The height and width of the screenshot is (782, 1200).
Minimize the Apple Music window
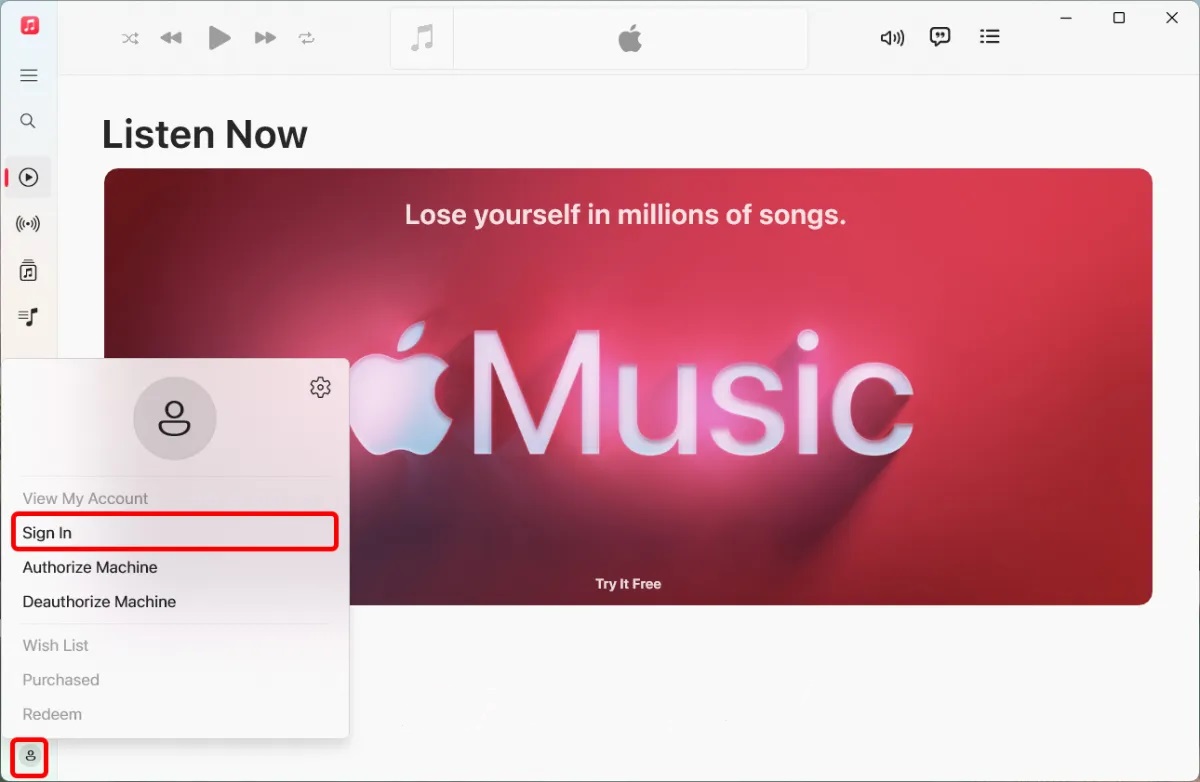[1065, 18]
